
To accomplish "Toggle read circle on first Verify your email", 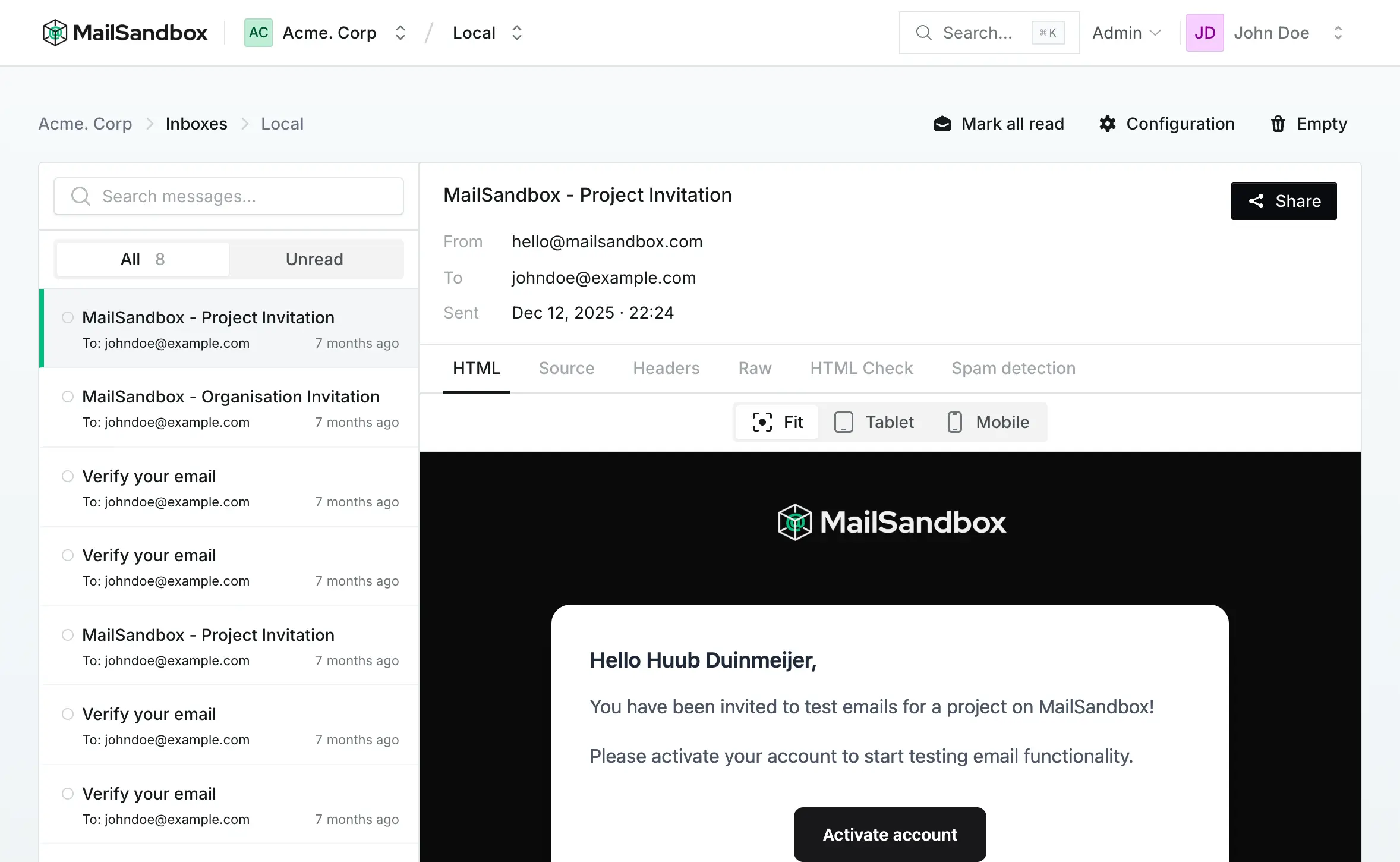I will tap(68, 476).
